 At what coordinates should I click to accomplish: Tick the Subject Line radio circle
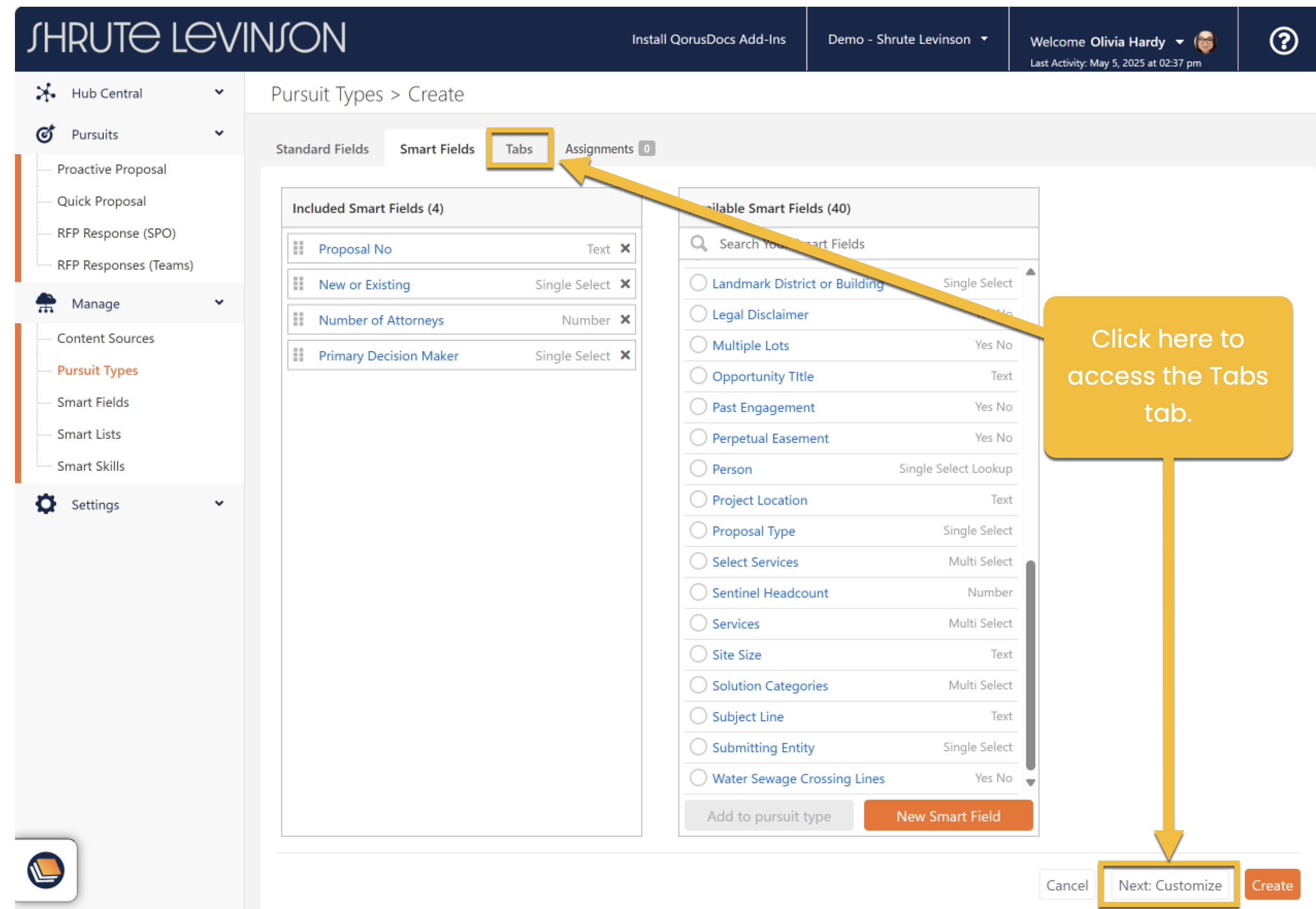[698, 716]
